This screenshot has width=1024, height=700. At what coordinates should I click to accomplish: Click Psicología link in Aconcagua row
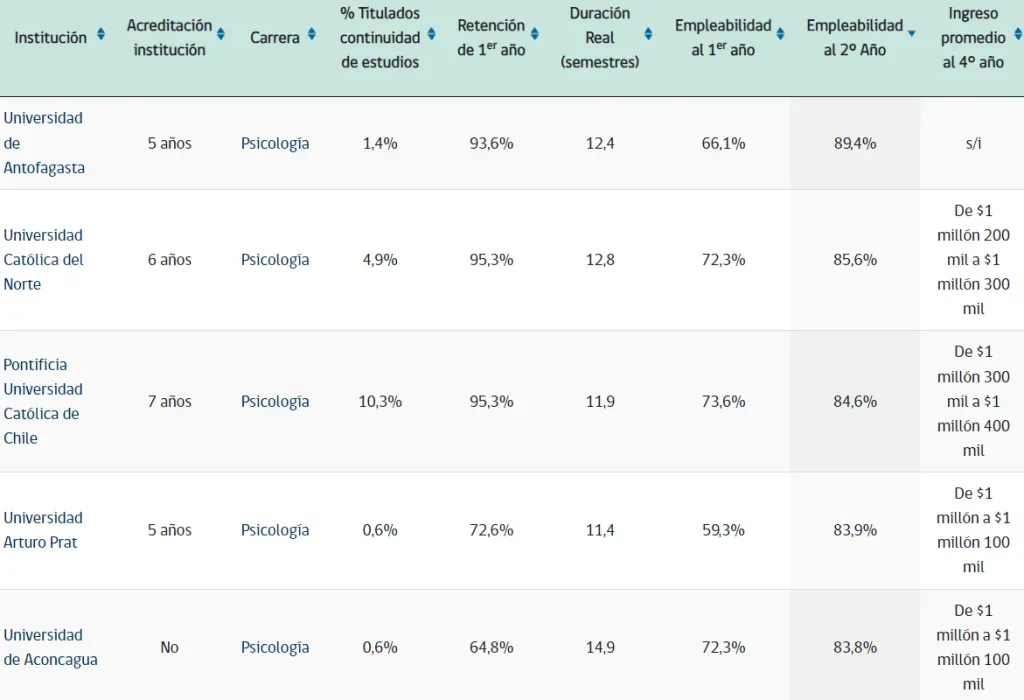tap(275, 647)
